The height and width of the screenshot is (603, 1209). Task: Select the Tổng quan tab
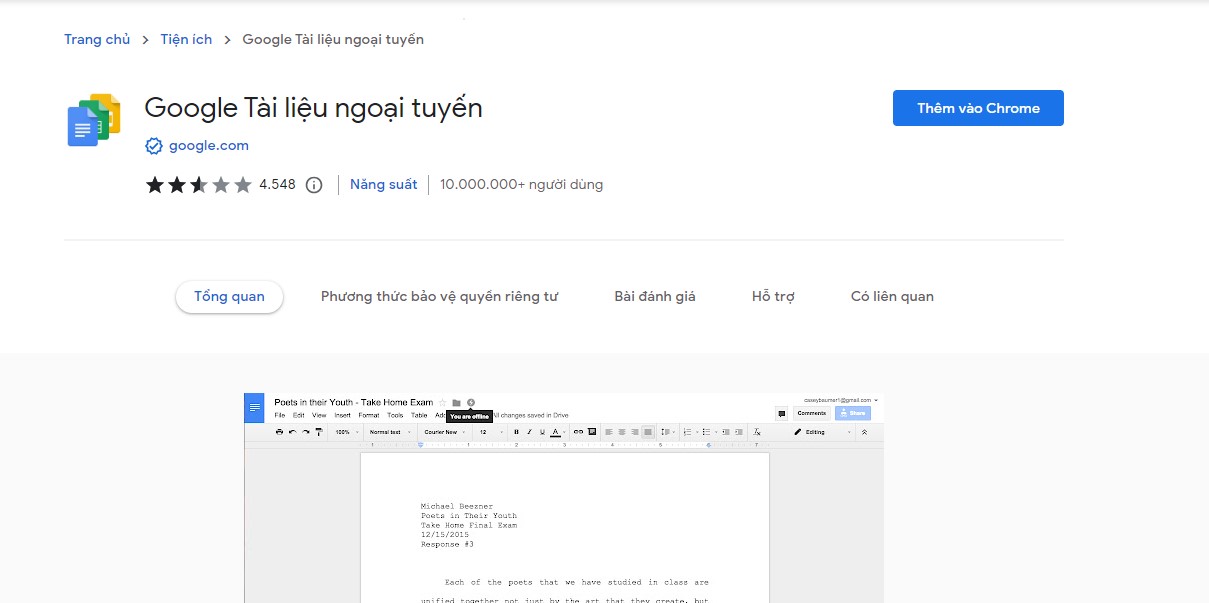230,297
